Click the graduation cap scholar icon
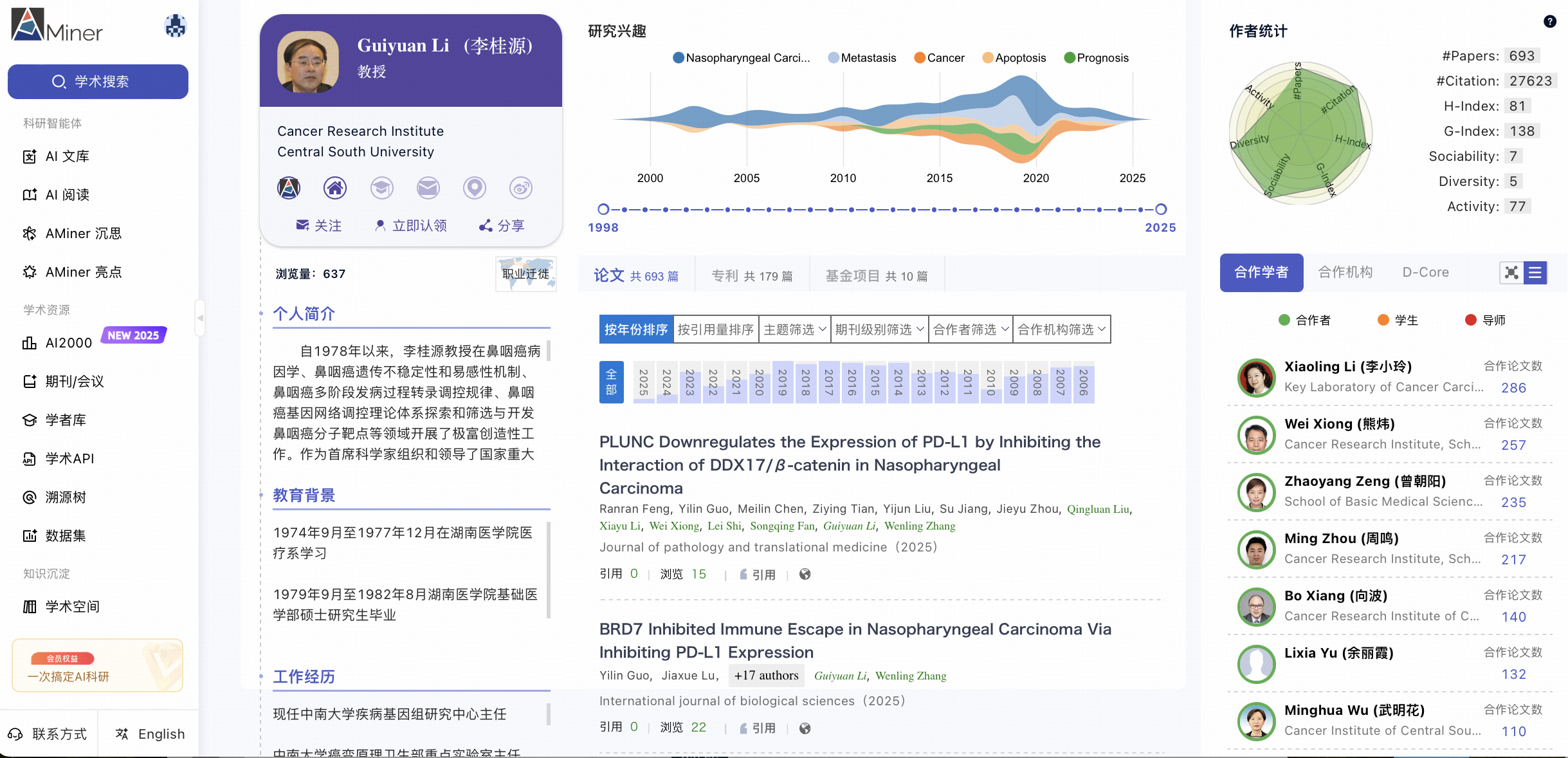The height and width of the screenshot is (758, 1568). pyautogui.click(x=381, y=188)
